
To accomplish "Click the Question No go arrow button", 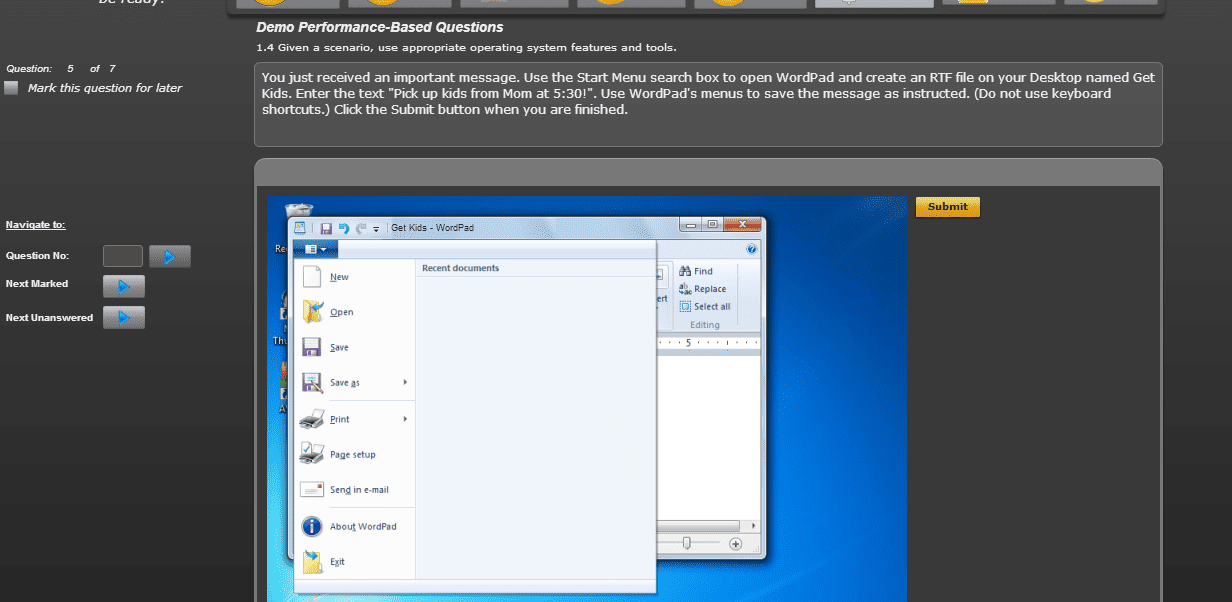I will click(x=170, y=256).
